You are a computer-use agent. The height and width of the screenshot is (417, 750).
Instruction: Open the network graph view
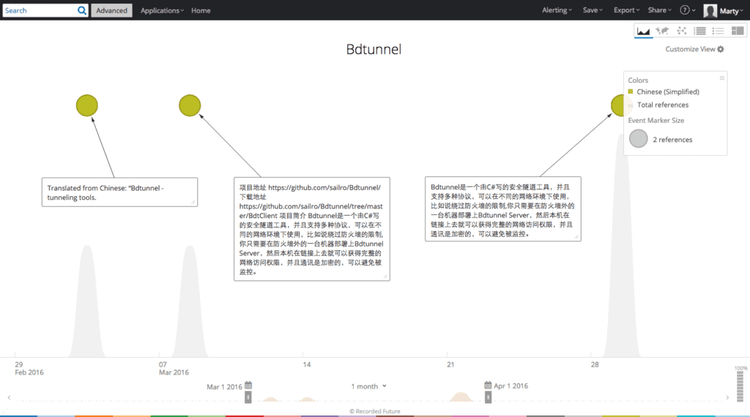point(681,32)
